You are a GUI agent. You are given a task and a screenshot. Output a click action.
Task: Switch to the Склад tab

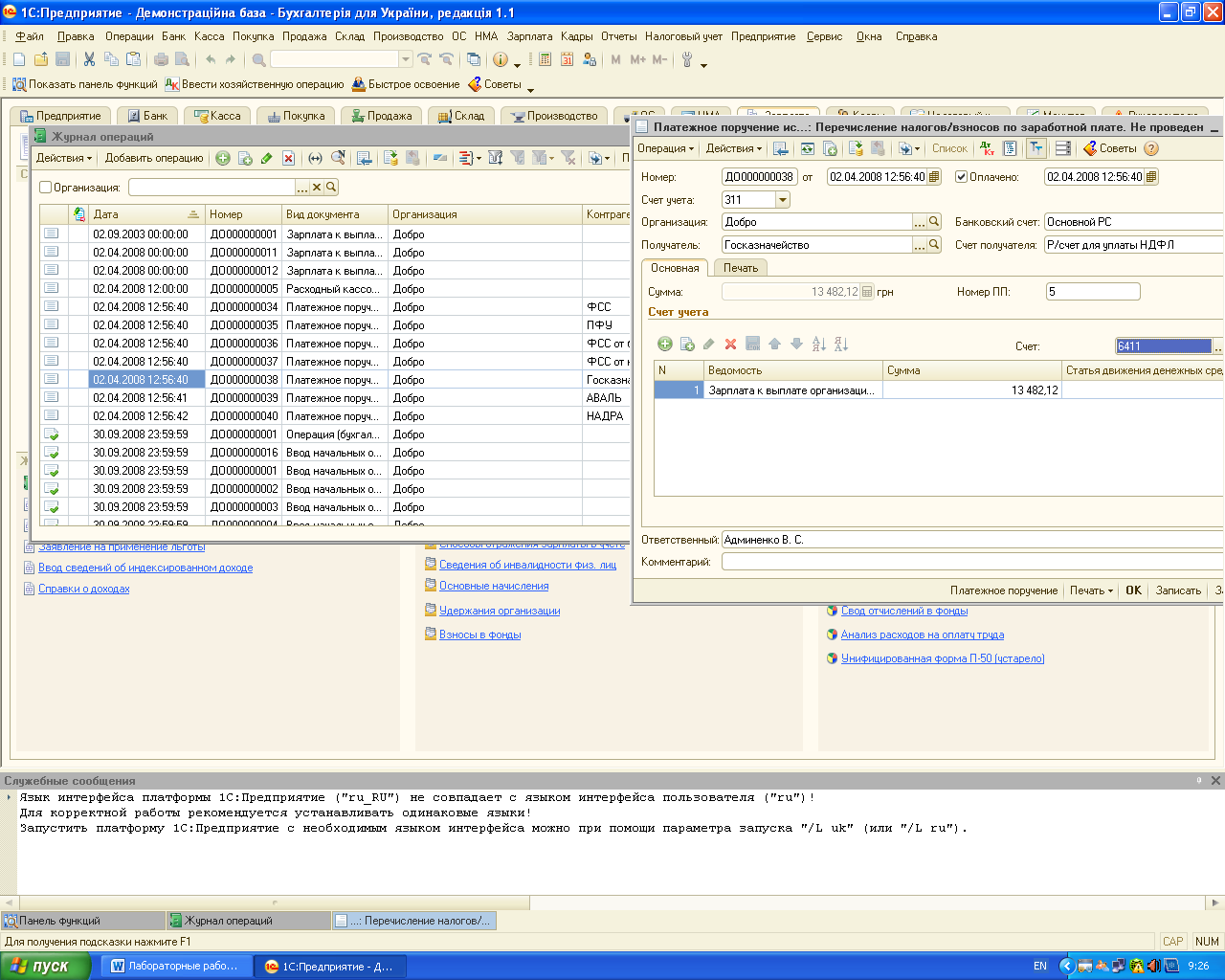point(460,116)
